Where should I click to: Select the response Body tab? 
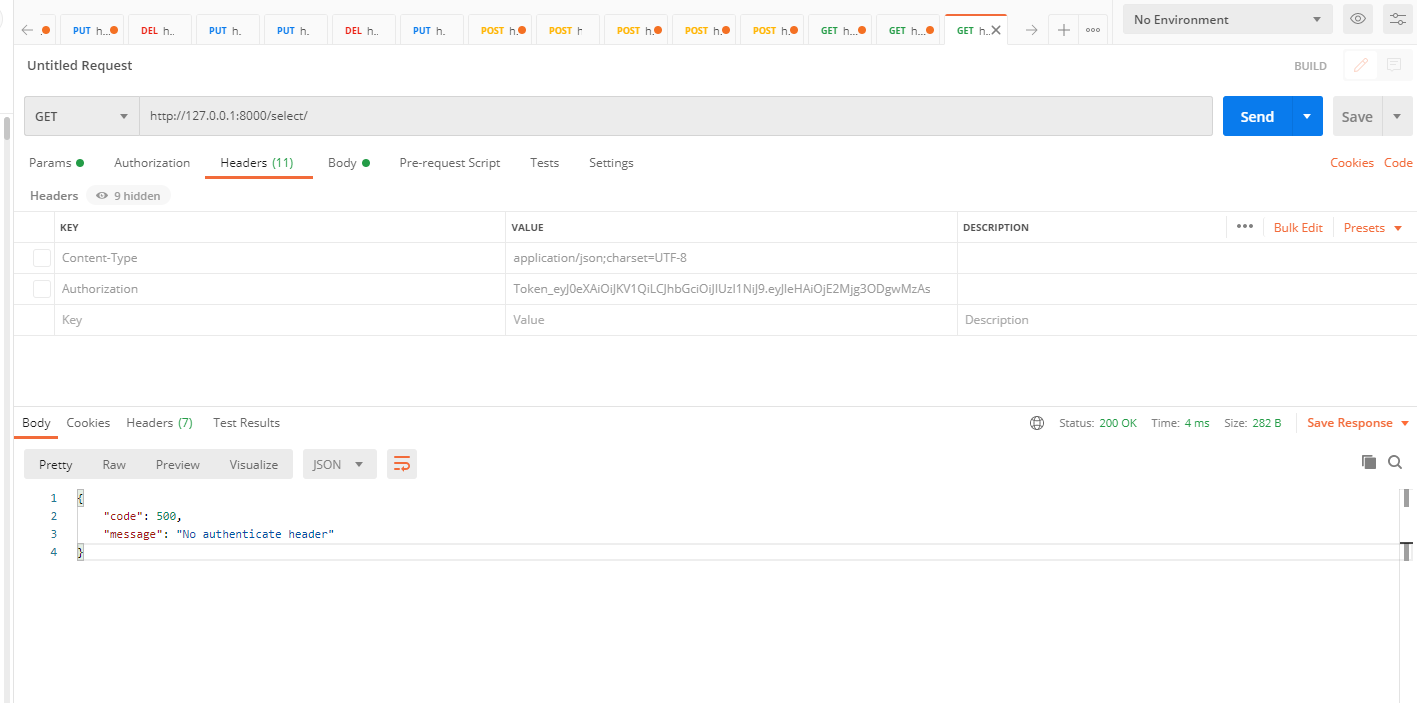click(36, 423)
